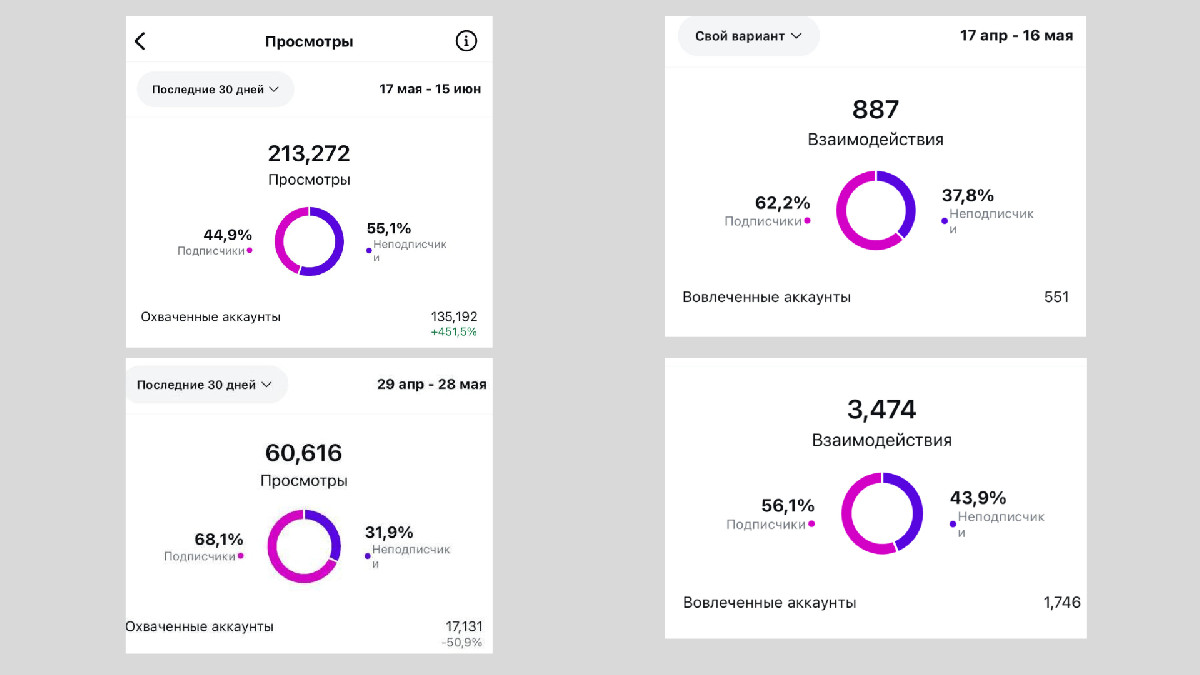Expand the top Последние 30 дней dropdown
The width and height of the screenshot is (1200, 675).
pos(215,89)
